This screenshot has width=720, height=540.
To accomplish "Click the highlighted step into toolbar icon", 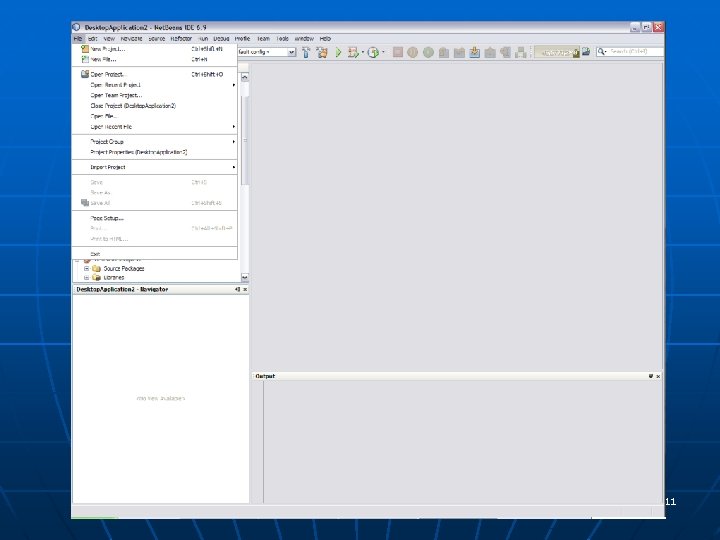I will (x=475, y=52).
